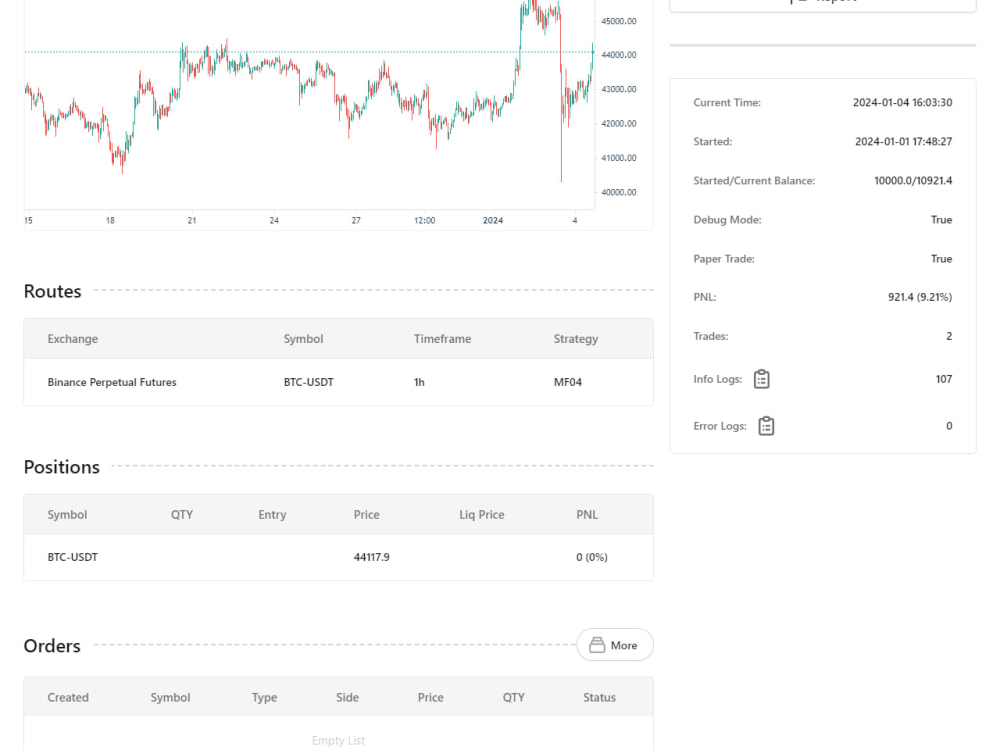Click the 44000.00 label on price axis
Viewport: 1000px width, 750px height.
coord(619,55)
